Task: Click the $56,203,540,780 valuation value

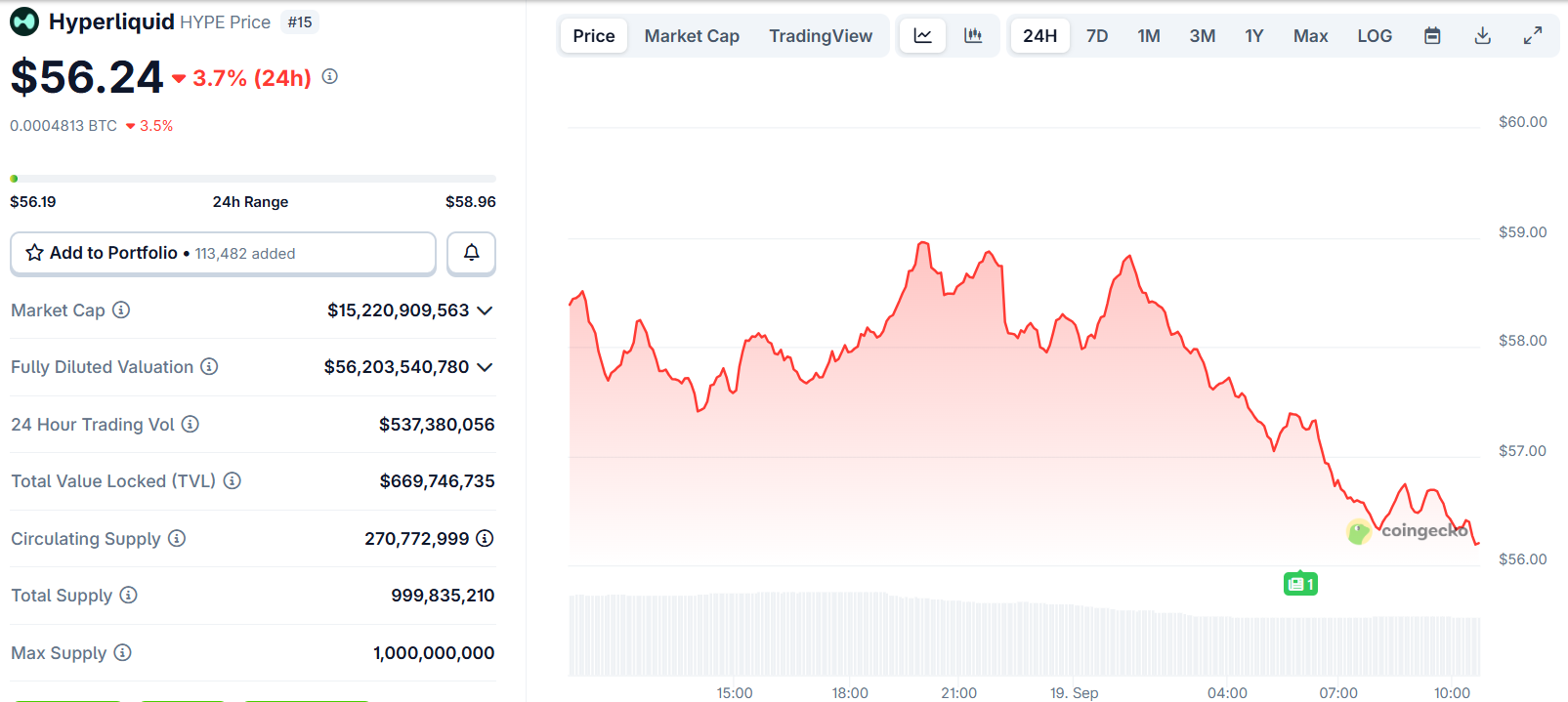Action: pyautogui.click(x=397, y=367)
